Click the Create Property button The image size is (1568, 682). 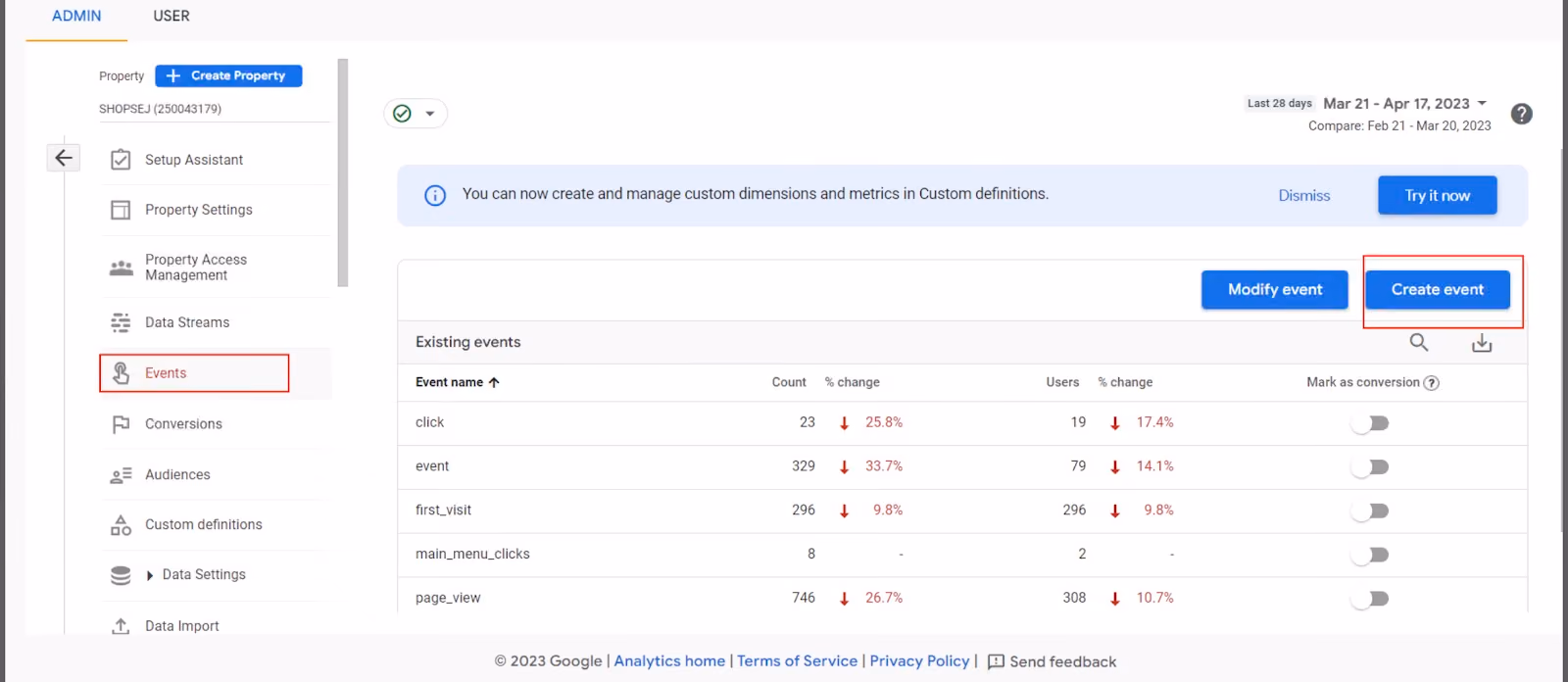[228, 75]
